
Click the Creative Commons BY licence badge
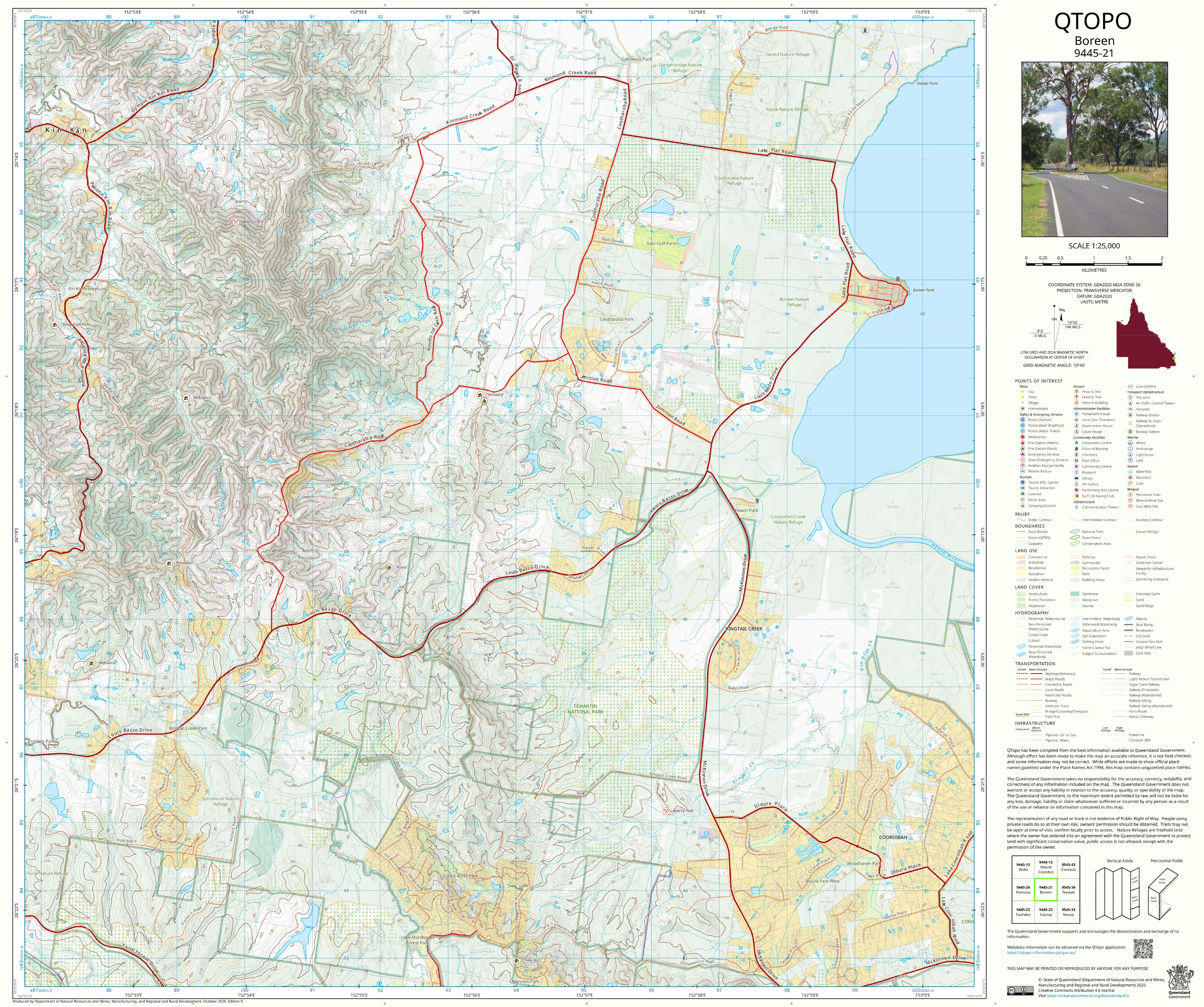coord(1020,990)
